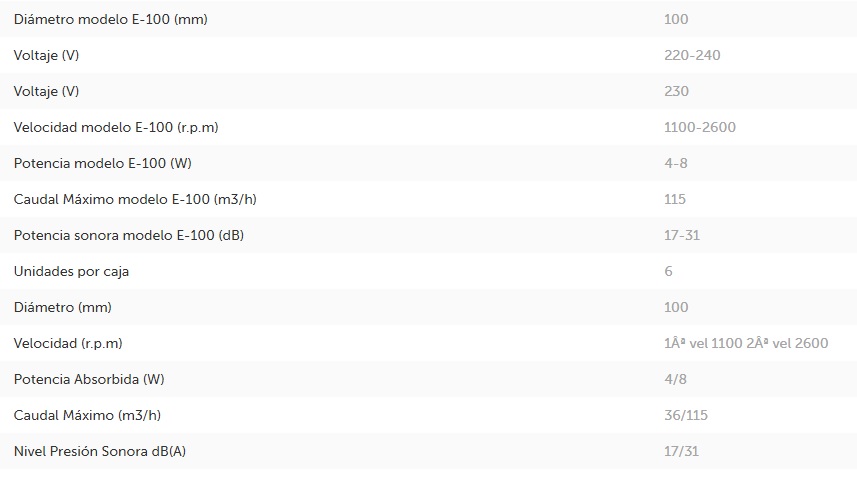The image size is (857, 485).
Task: Select the Unidades por caja label
Action: [x=71, y=272]
